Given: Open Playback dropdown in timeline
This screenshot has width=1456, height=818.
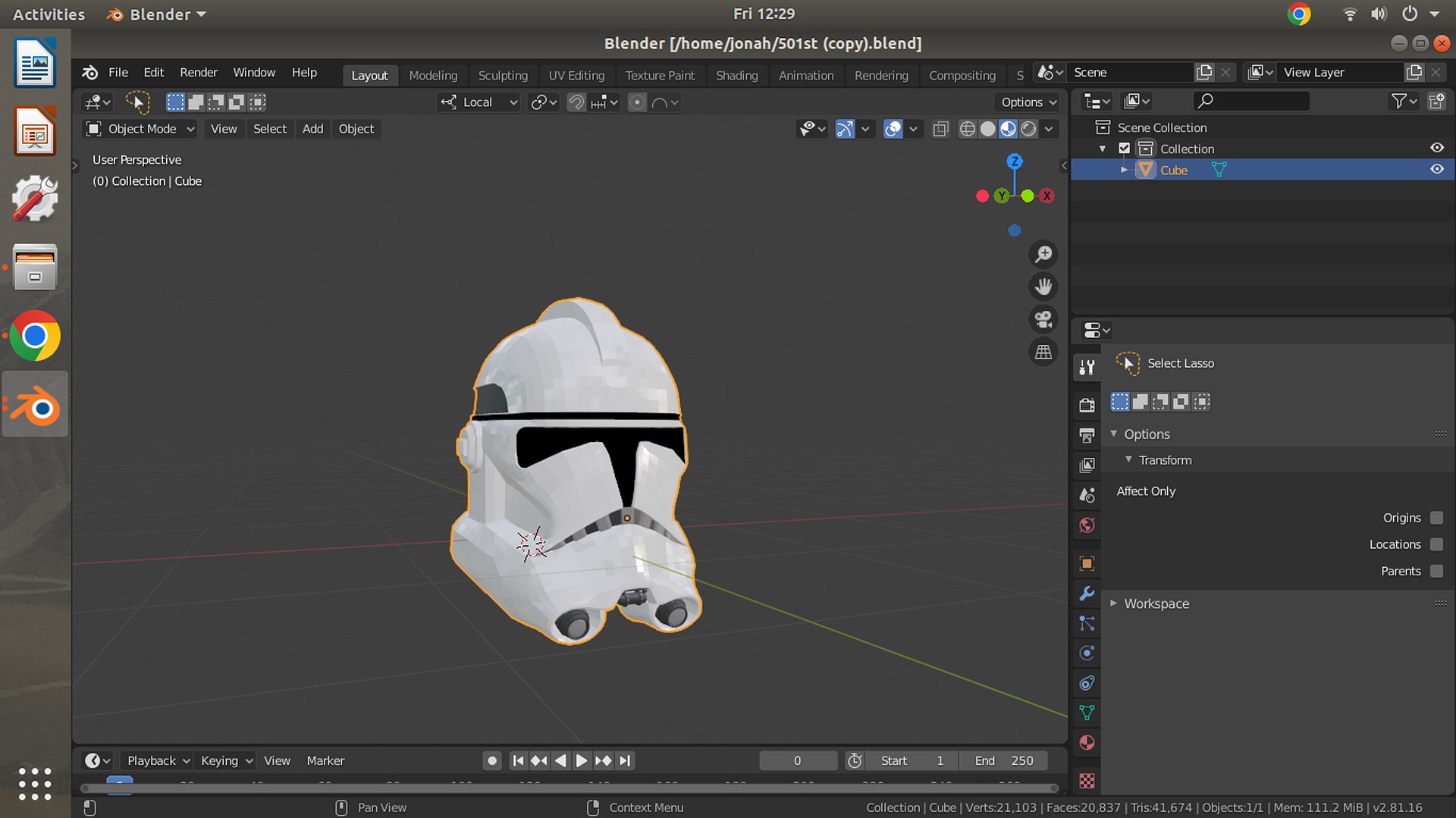Looking at the screenshot, I should (158, 760).
